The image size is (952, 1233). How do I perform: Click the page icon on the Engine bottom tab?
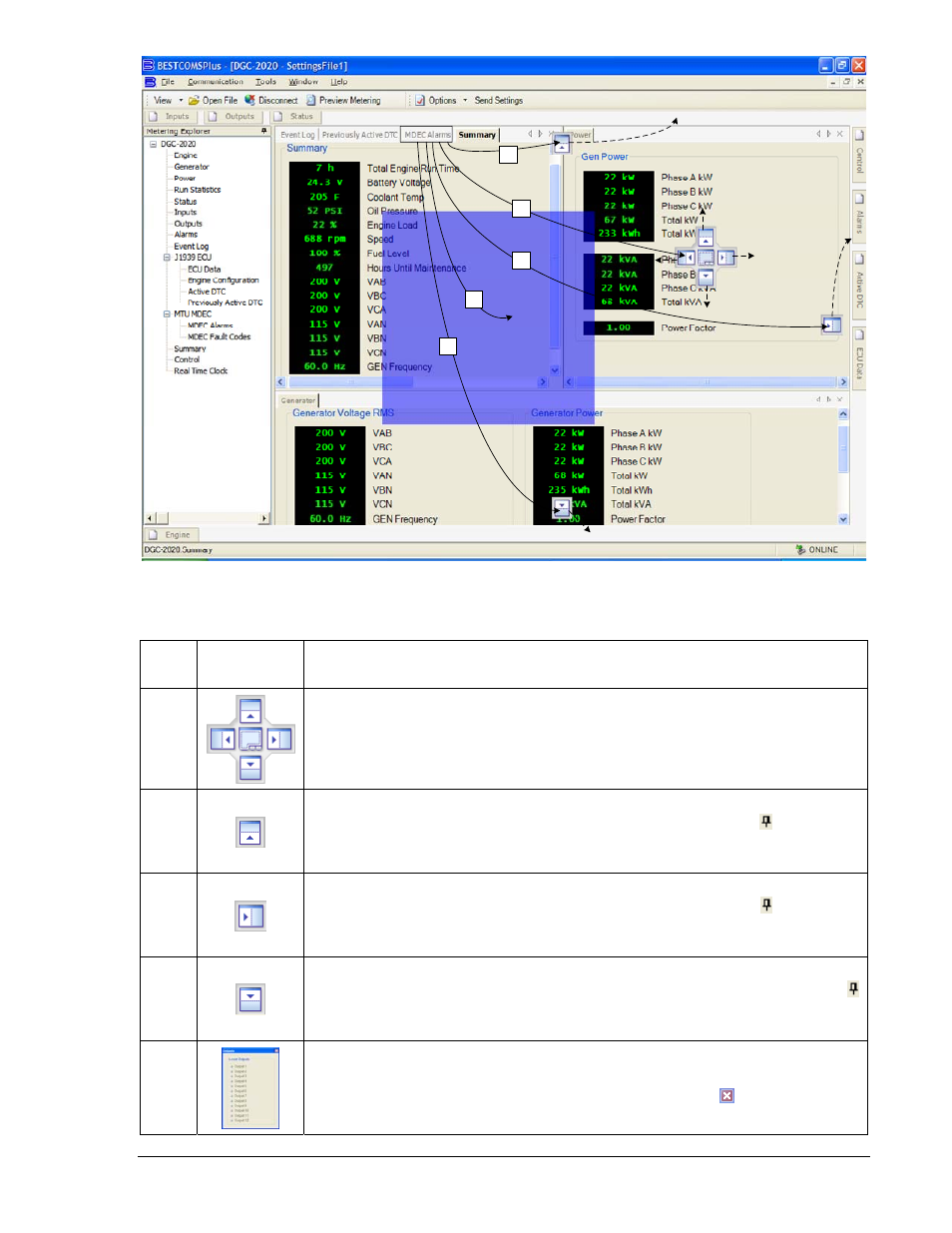click(x=153, y=535)
